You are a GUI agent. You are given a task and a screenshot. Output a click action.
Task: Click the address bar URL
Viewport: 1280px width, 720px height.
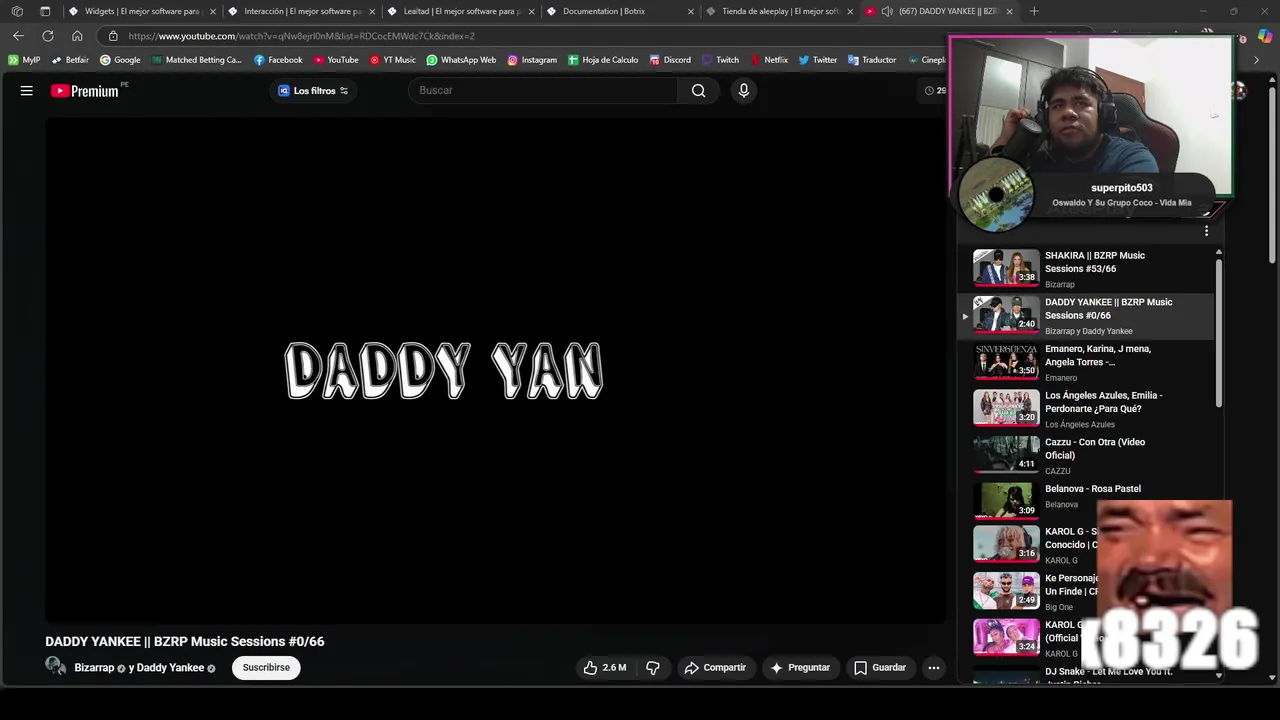[x=301, y=36]
